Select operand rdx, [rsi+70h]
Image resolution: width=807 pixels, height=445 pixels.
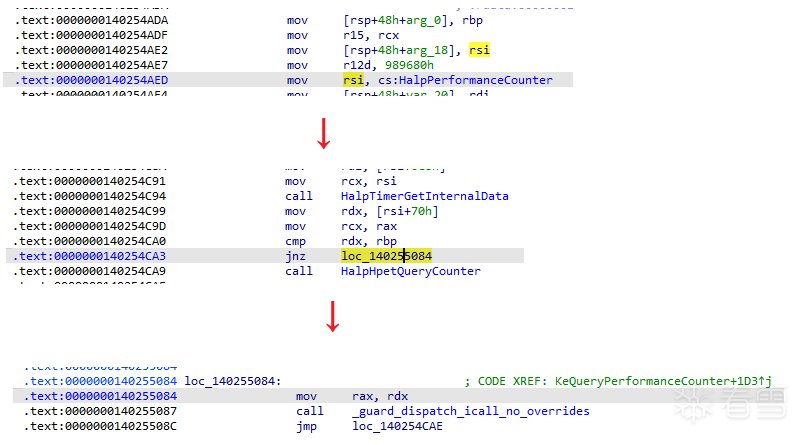pyautogui.click(x=390, y=211)
